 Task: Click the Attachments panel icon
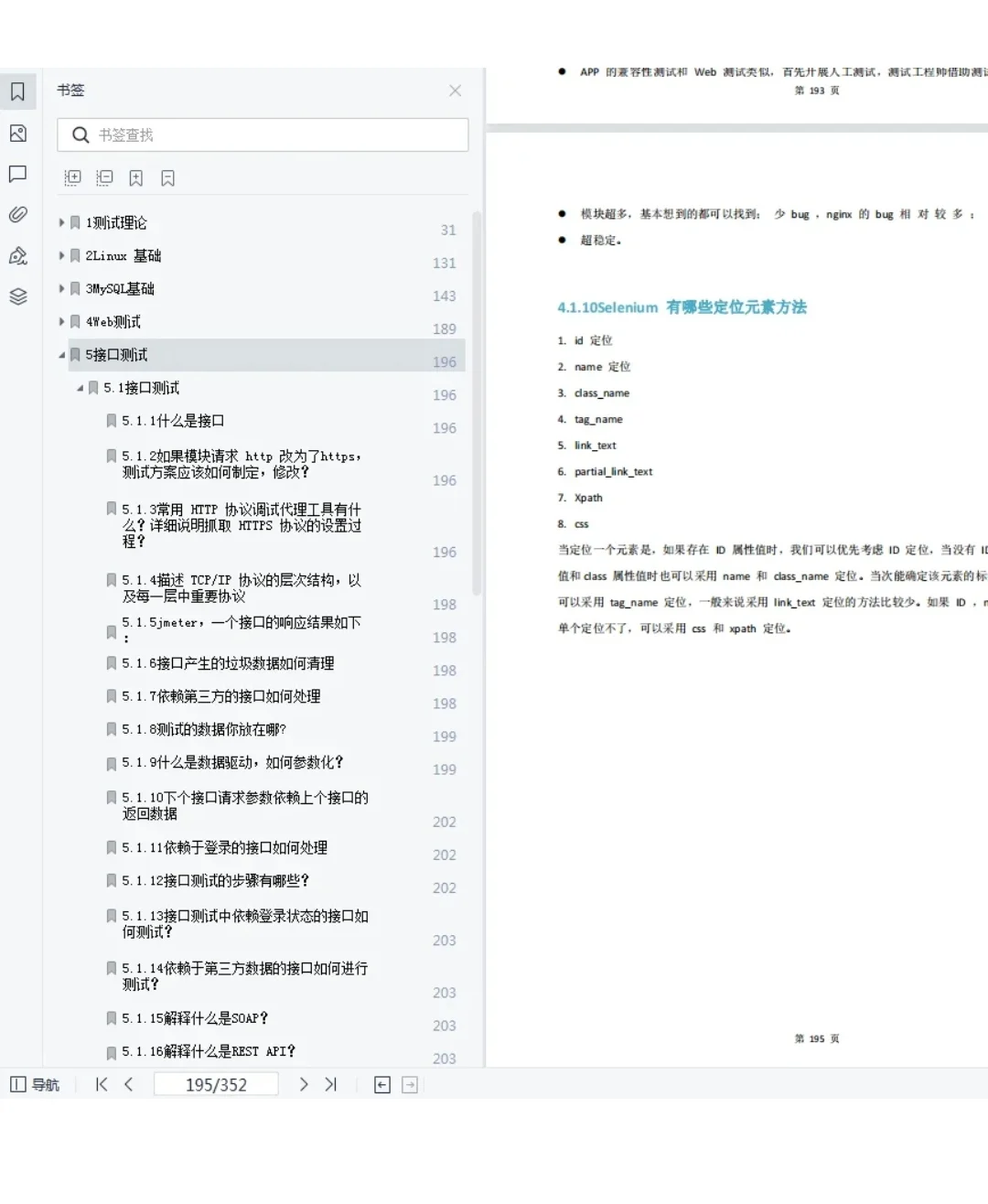coord(18,215)
